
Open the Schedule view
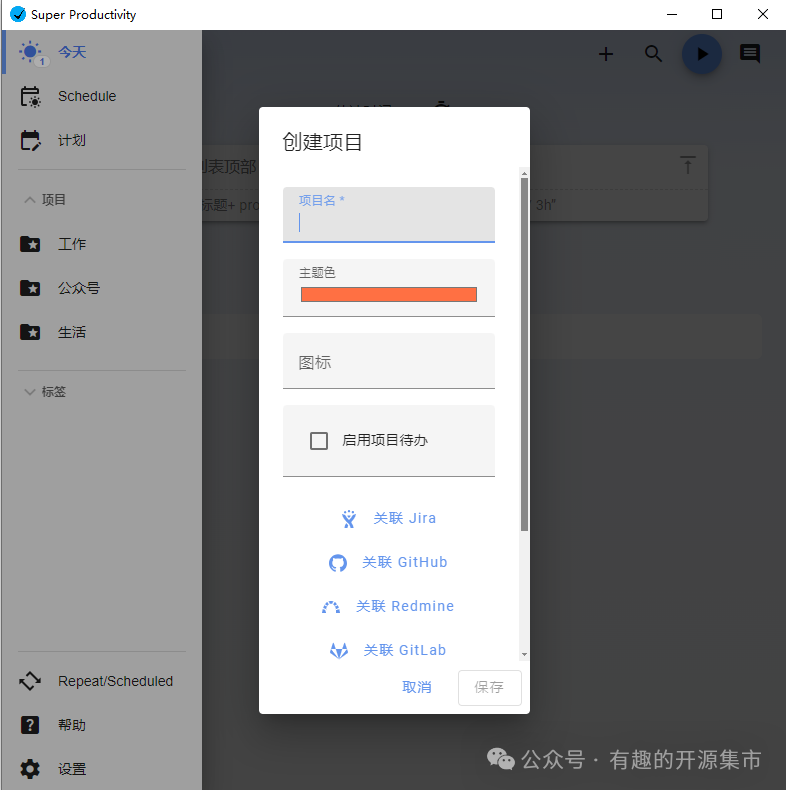pyautogui.click(x=101, y=96)
